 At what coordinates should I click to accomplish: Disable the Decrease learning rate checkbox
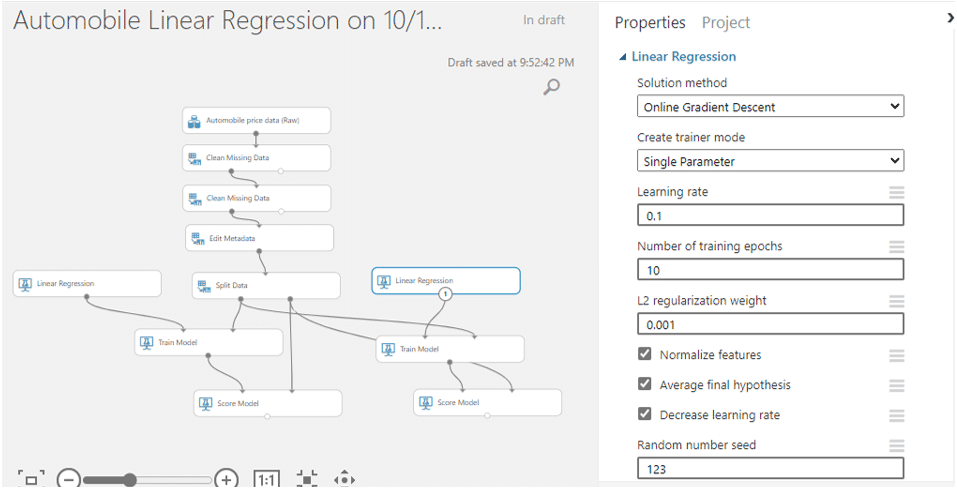pos(645,414)
